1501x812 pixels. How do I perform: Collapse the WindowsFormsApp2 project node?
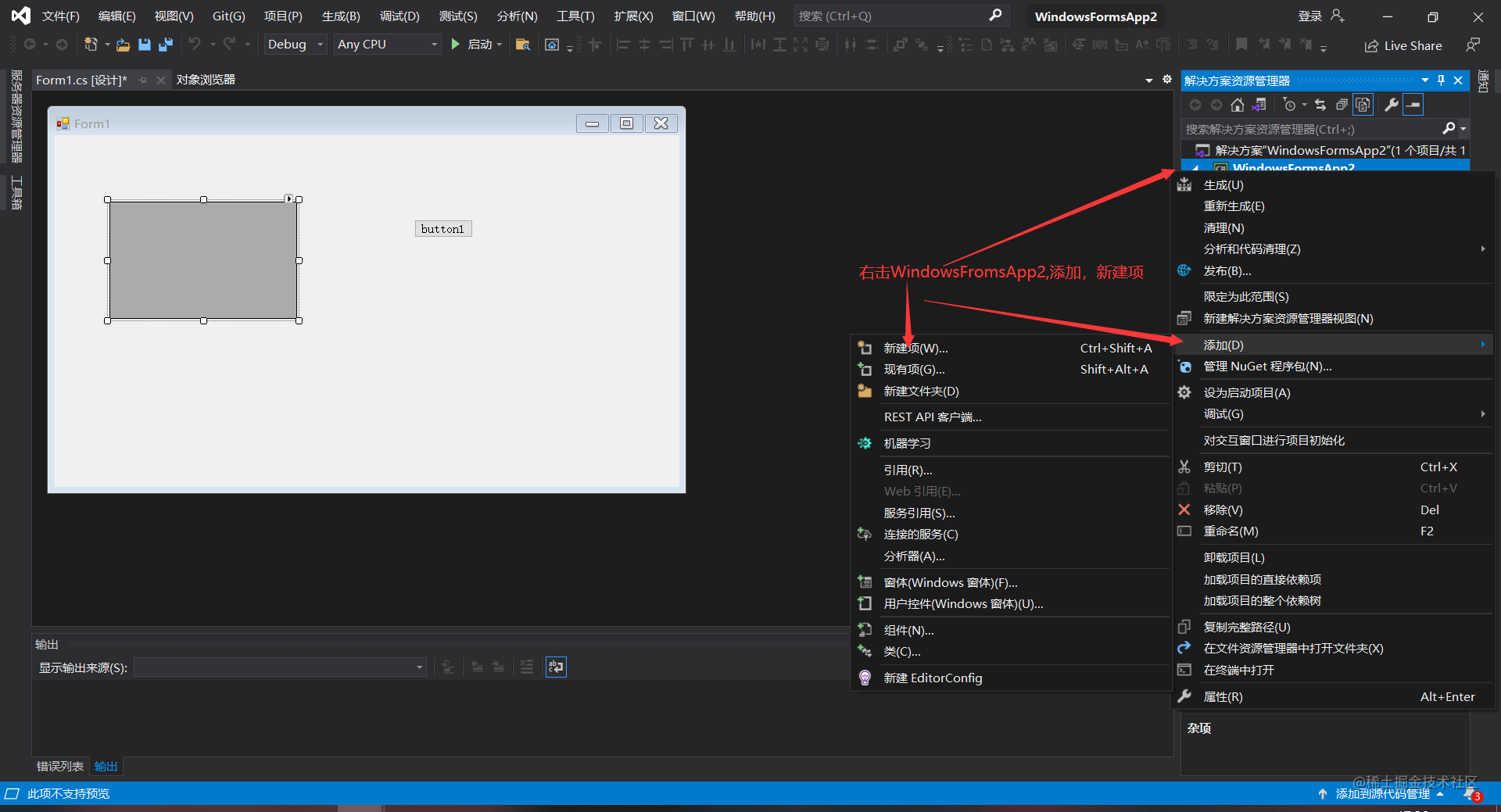pyautogui.click(x=1195, y=168)
